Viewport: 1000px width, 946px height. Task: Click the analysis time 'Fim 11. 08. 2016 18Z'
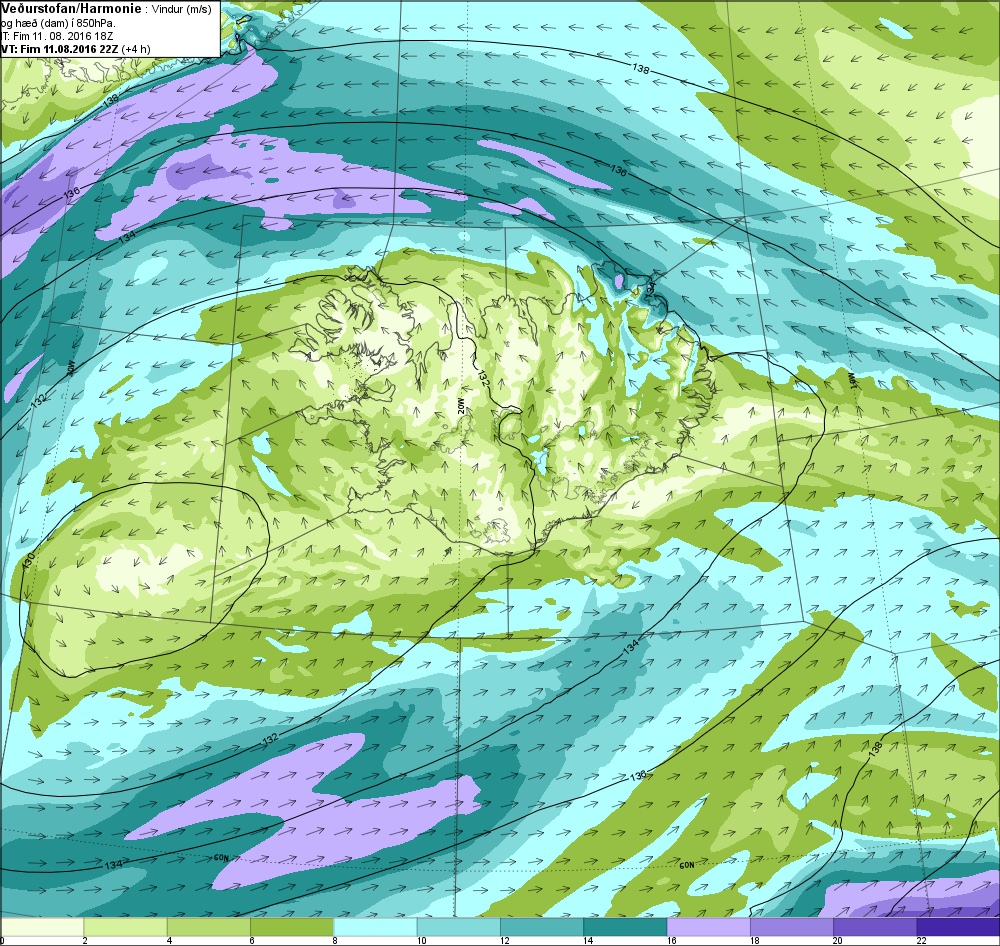tap(62, 36)
